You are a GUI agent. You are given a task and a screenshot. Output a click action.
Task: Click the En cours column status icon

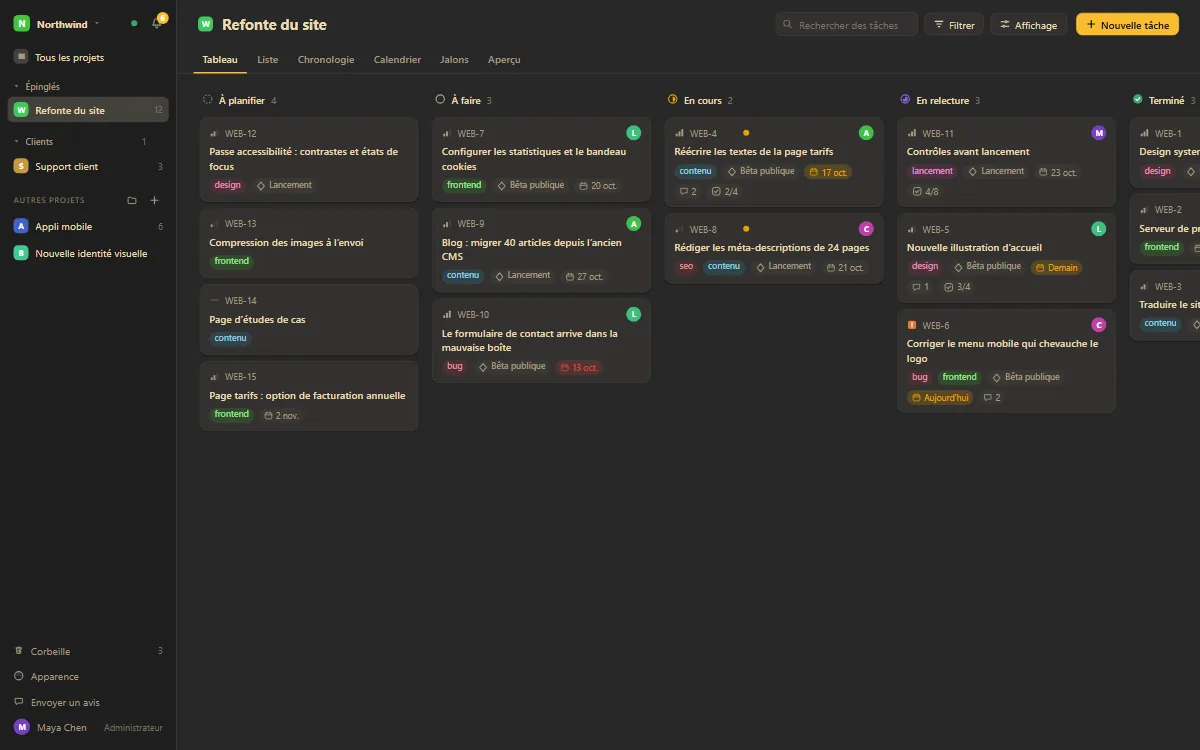click(x=673, y=100)
